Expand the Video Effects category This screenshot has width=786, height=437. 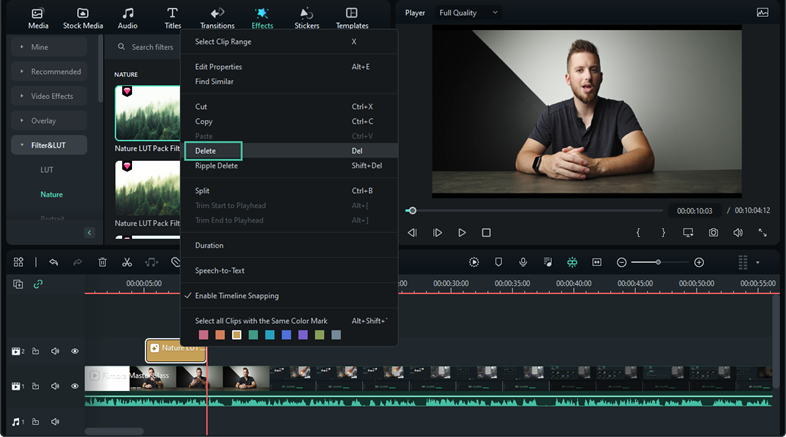click(49, 96)
